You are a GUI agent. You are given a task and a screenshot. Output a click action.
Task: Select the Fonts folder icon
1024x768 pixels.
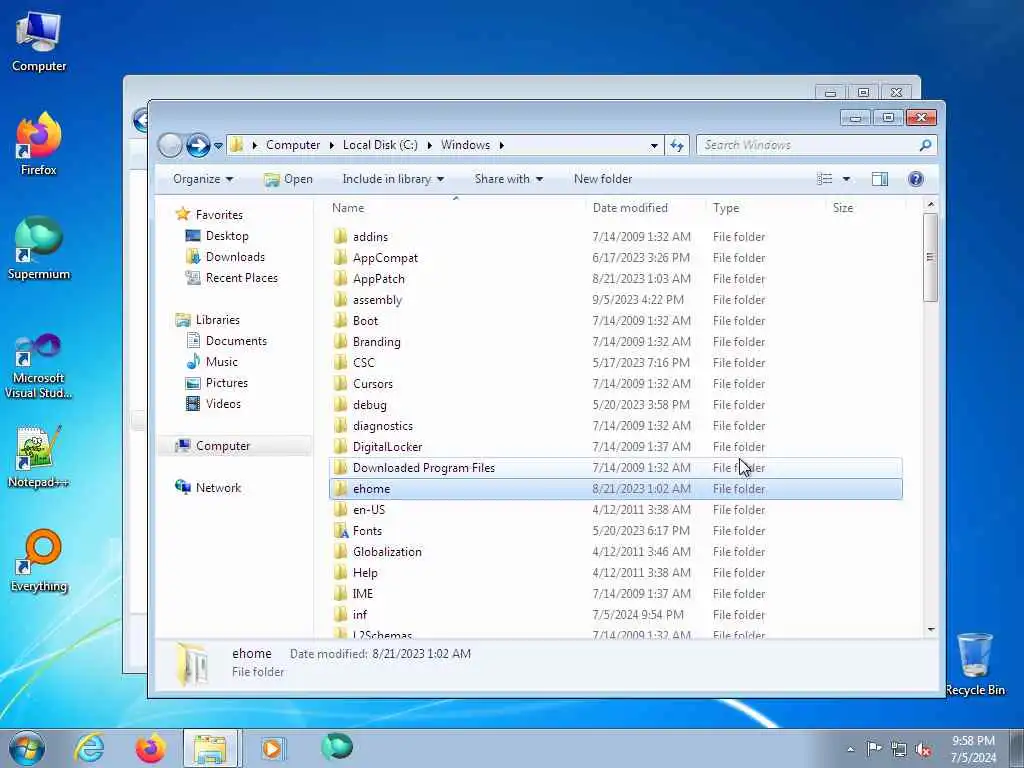340,531
